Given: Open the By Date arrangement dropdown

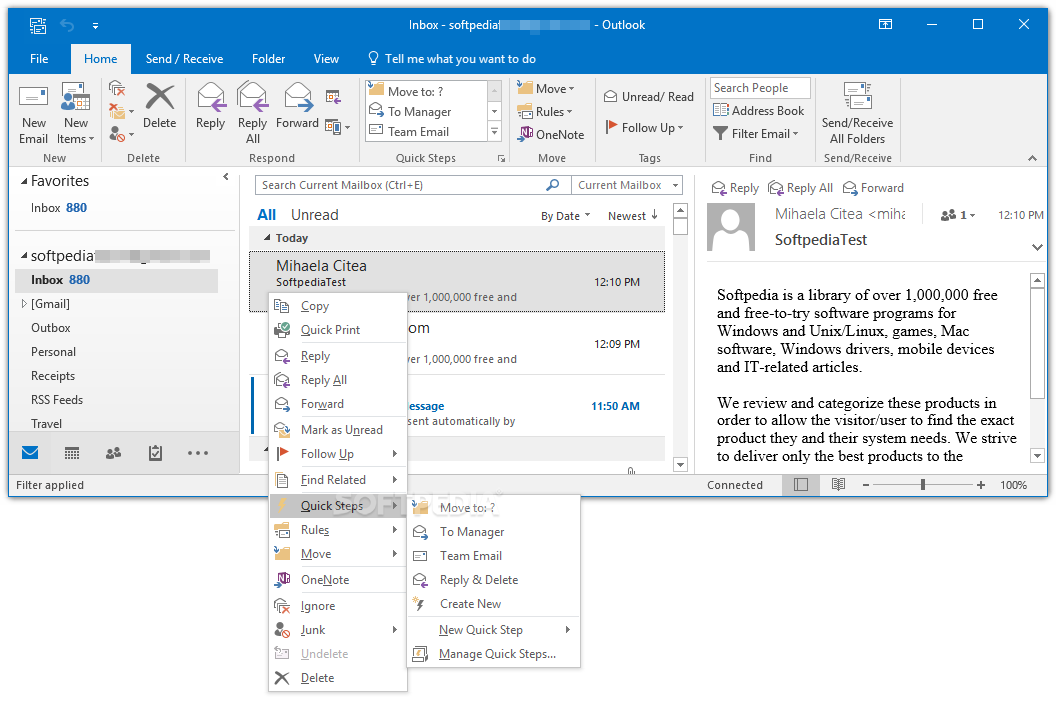Looking at the screenshot, I should pyautogui.click(x=566, y=216).
